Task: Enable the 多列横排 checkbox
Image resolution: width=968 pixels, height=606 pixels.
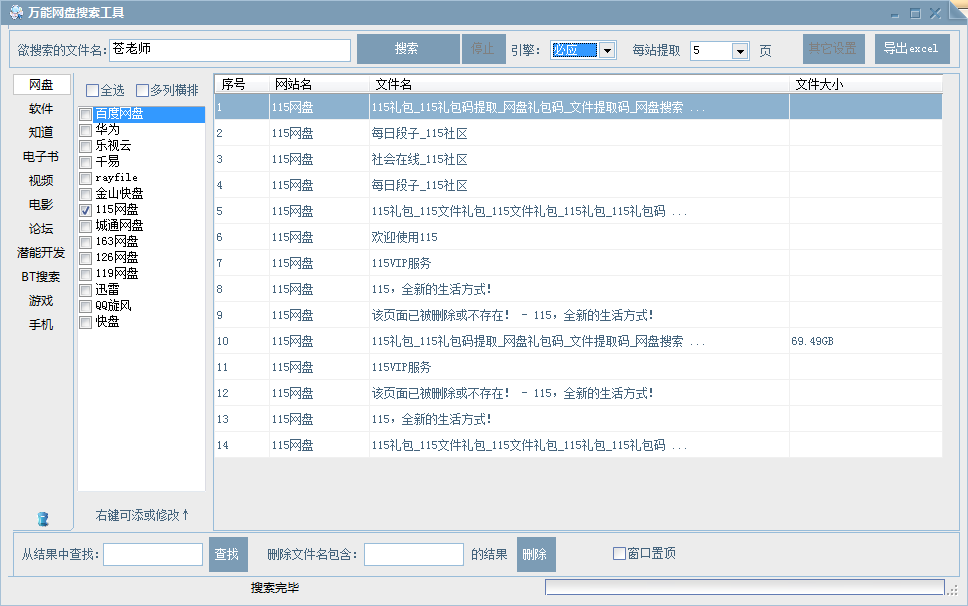Action: (142, 91)
